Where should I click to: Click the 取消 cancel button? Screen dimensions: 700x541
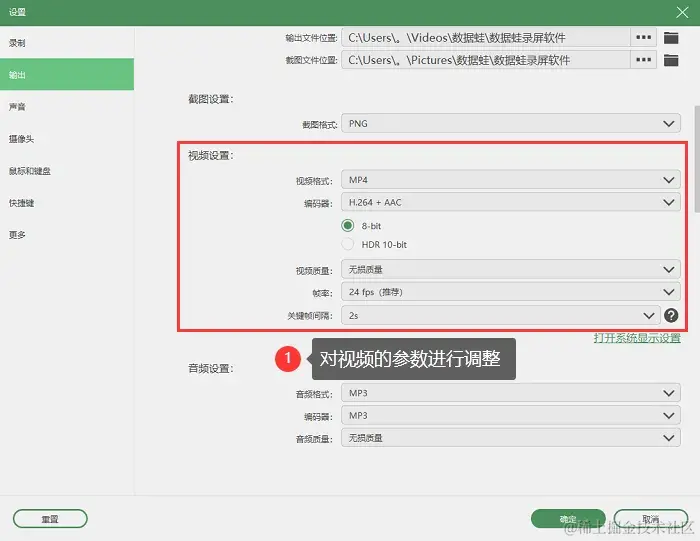pos(650,519)
